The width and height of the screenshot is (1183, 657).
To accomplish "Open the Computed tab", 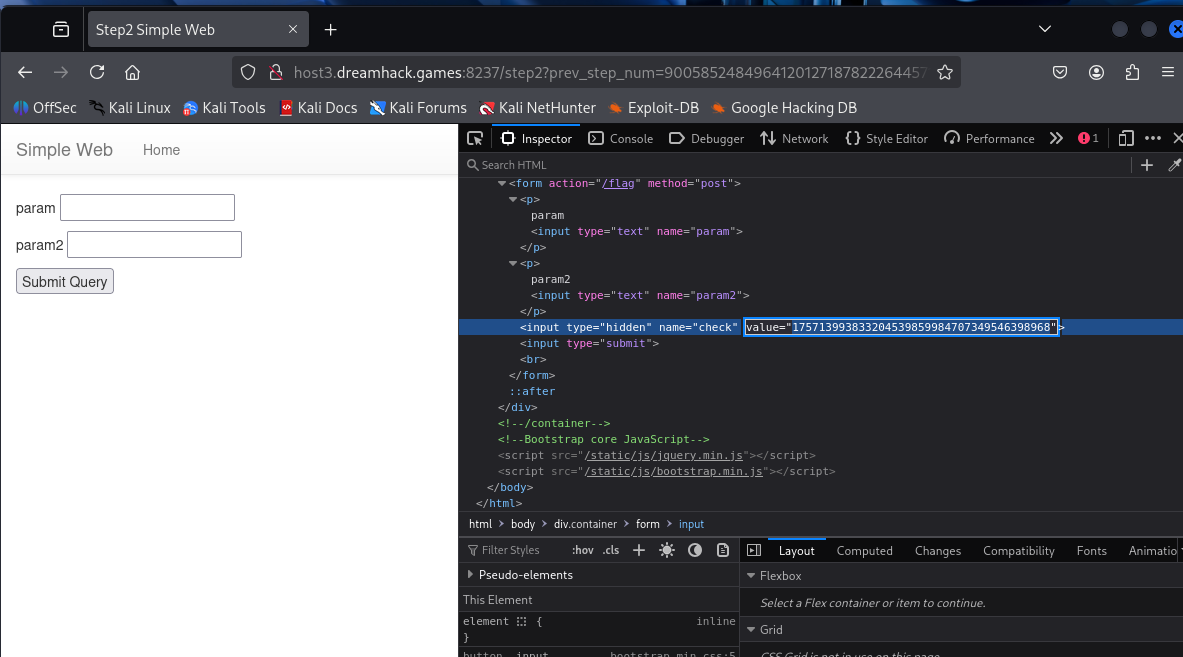I will tap(865, 551).
